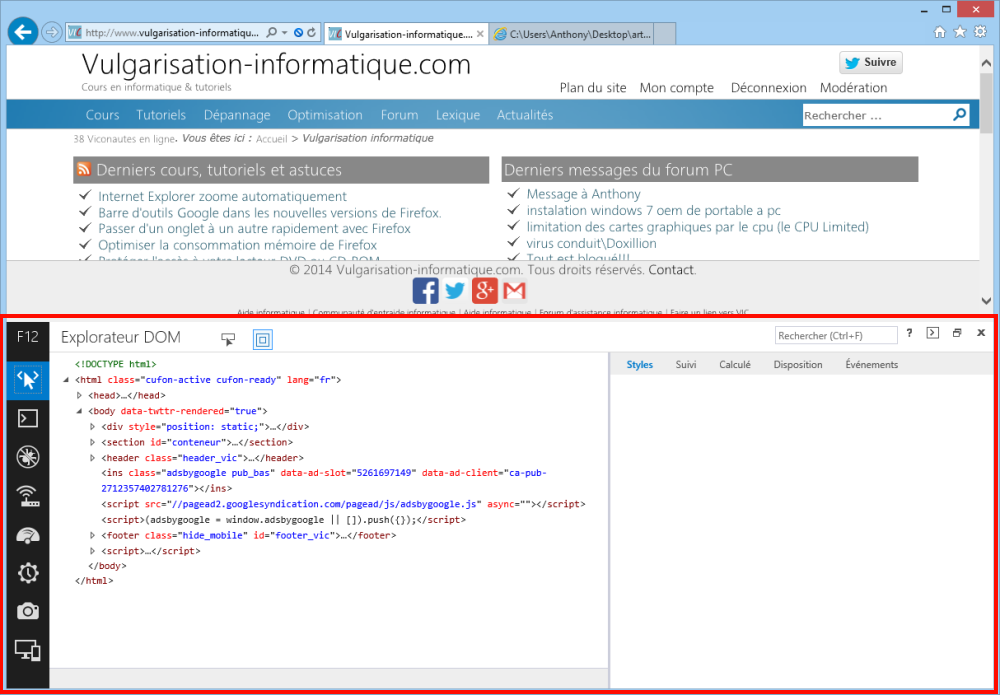Activate the Select element cursor icon
Viewport: 1000px width, 695px height.
228,339
